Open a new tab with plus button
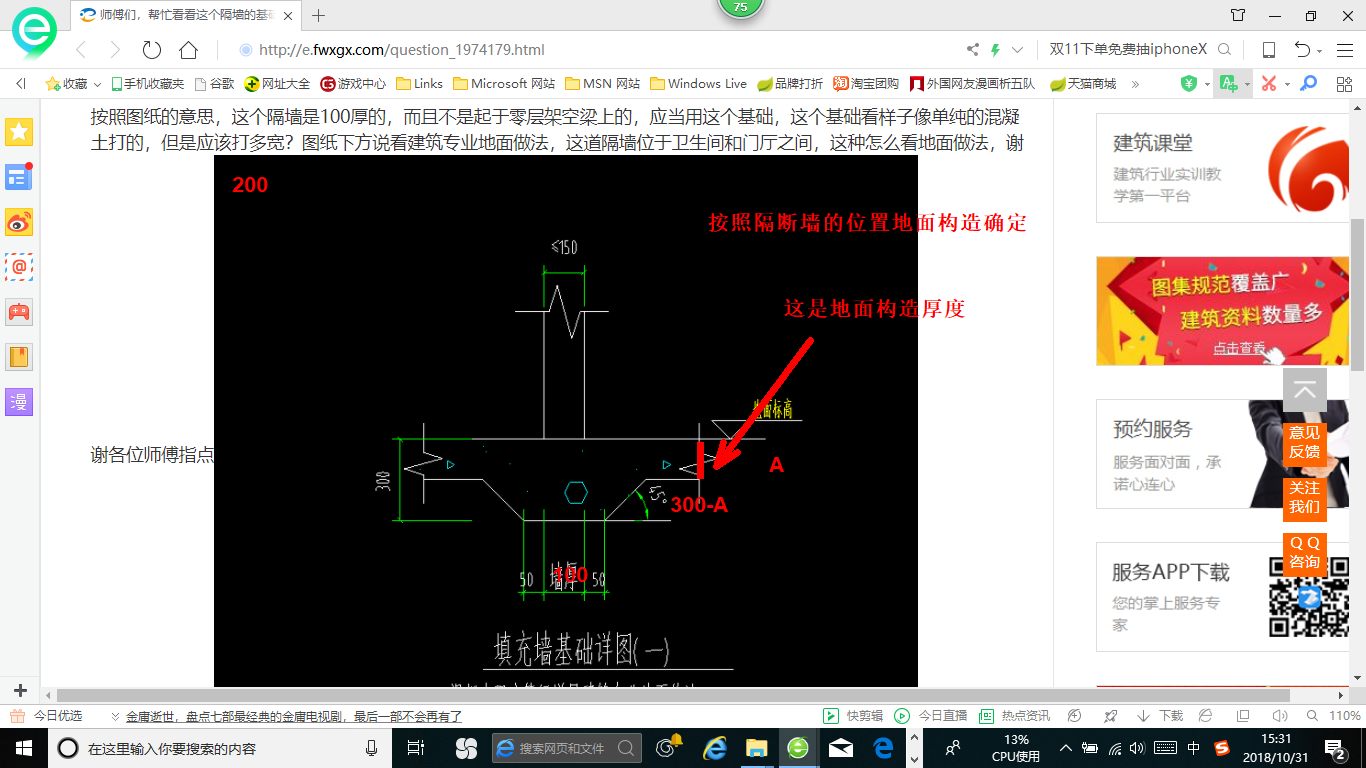 pos(319,15)
